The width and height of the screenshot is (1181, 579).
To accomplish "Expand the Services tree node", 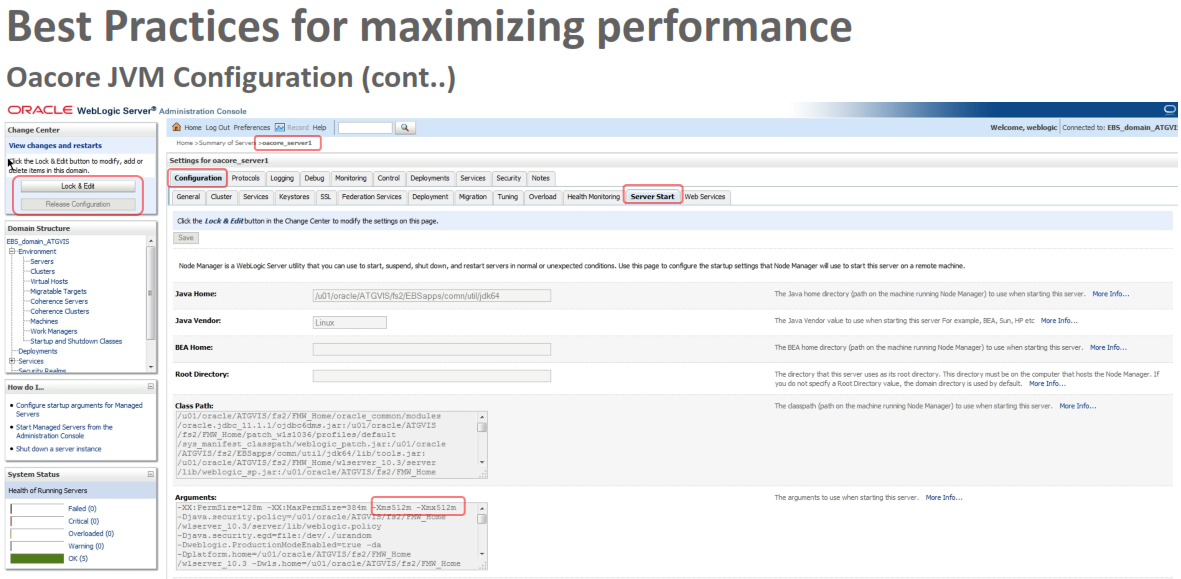I will (12, 361).
